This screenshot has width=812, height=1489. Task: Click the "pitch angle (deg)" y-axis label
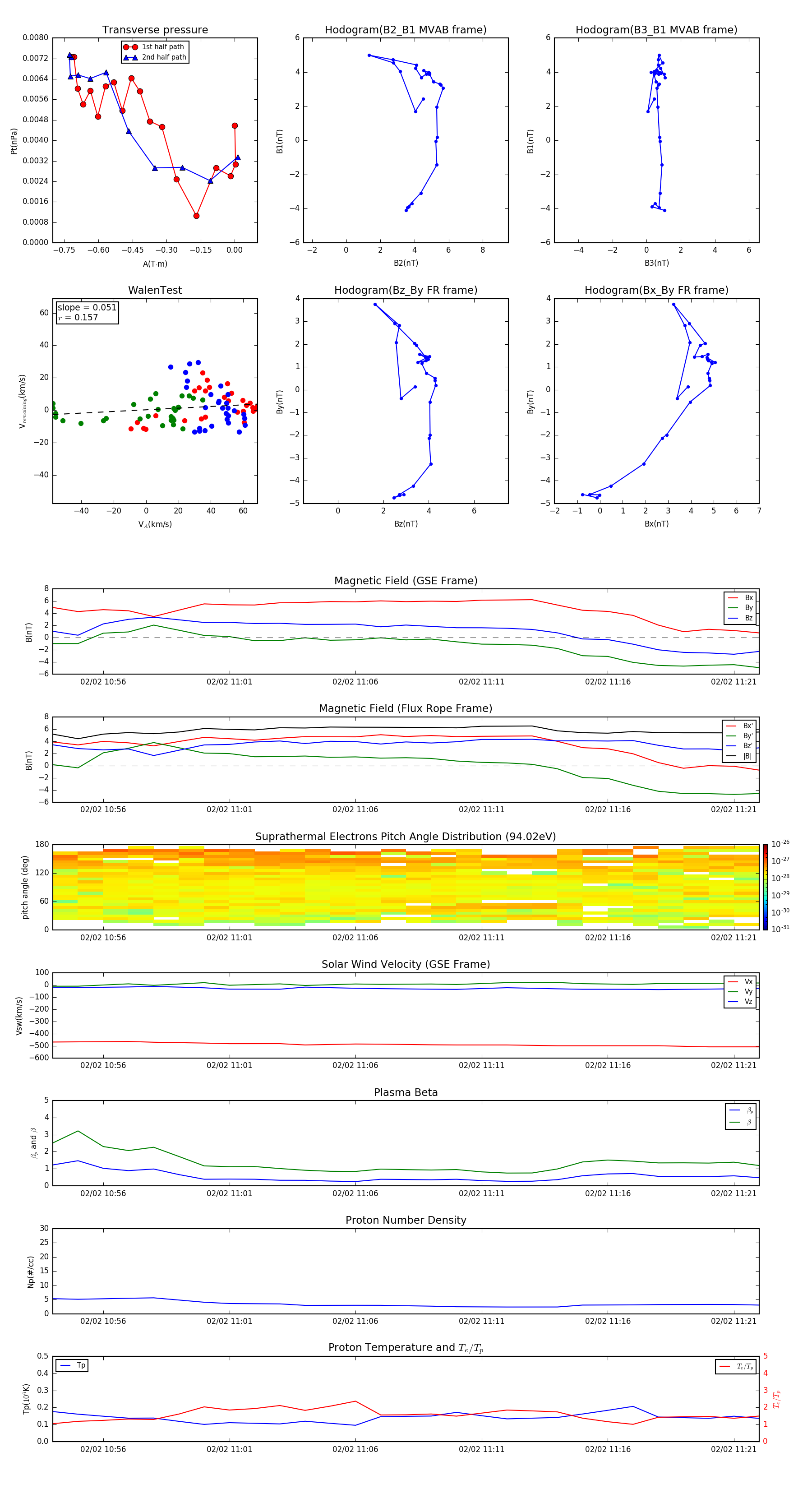[x=25, y=887]
